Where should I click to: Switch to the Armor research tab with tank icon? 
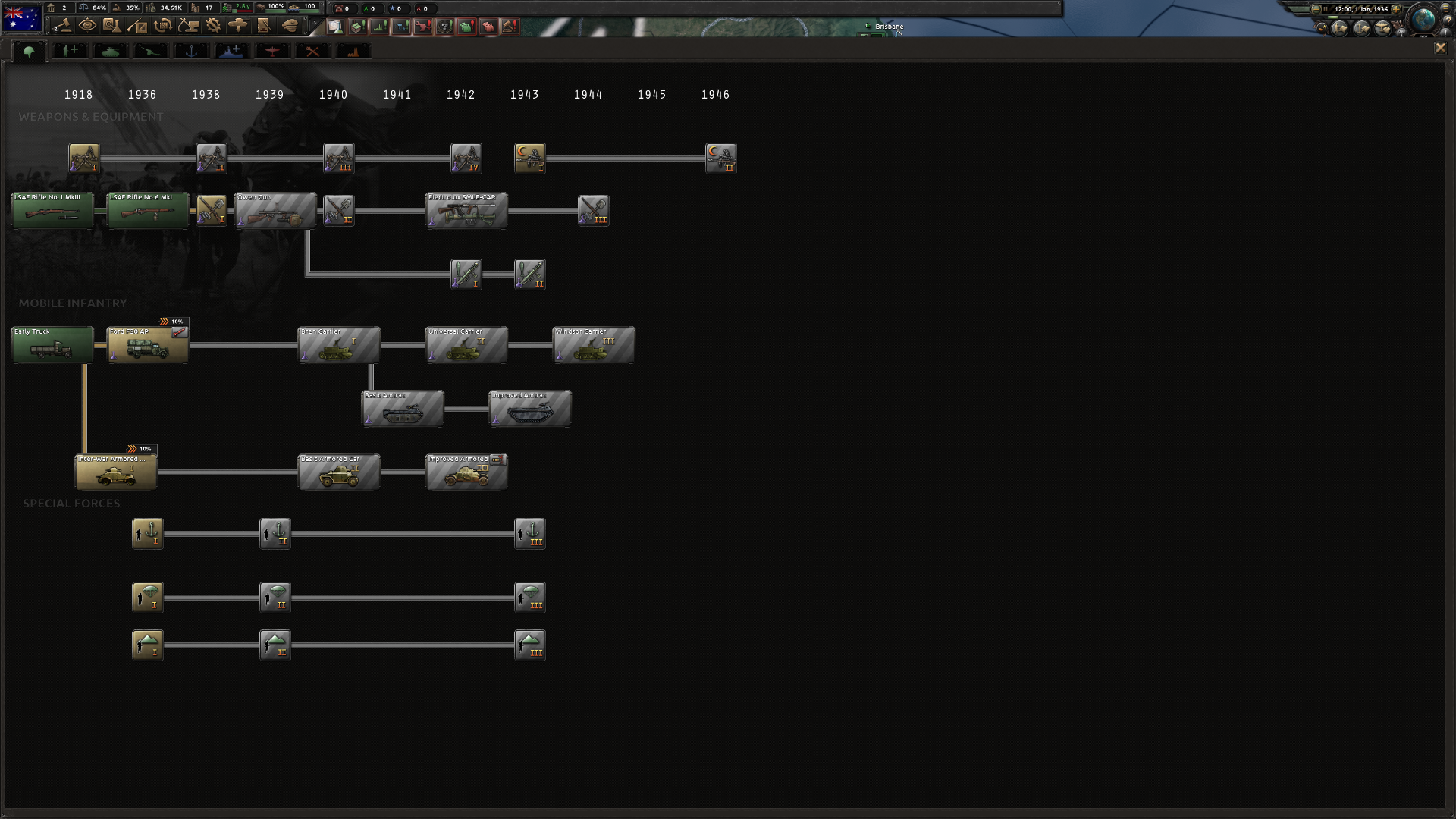pos(111,51)
